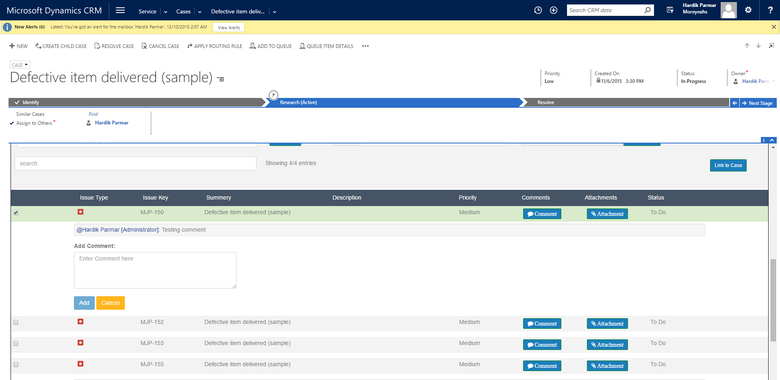Viewport: 780px width, 380px height.
Task: Click the More commands ellipsis
Action: pos(366,46)
